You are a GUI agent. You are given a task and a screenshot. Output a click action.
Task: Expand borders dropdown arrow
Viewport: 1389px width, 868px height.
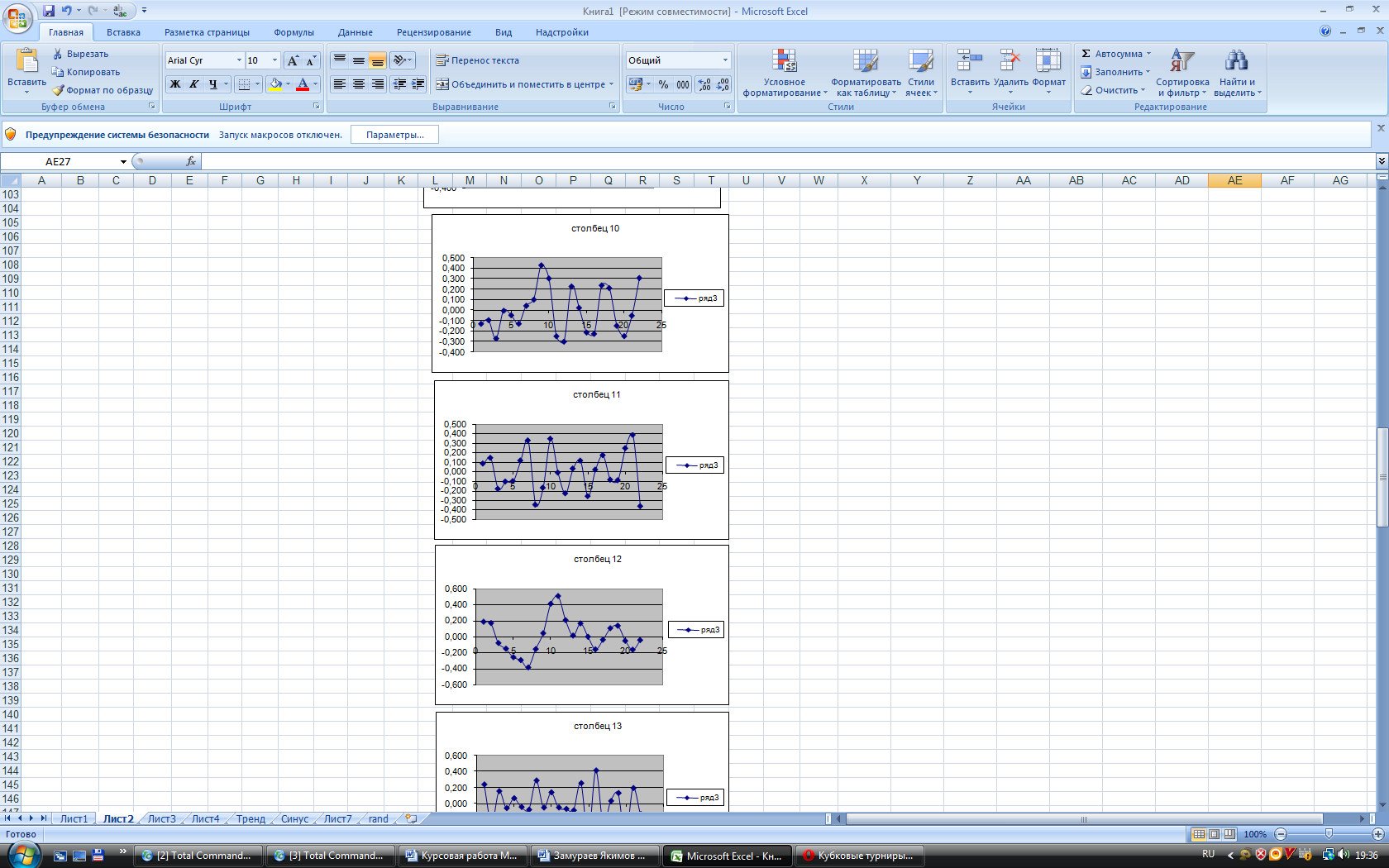coord(257,84)
